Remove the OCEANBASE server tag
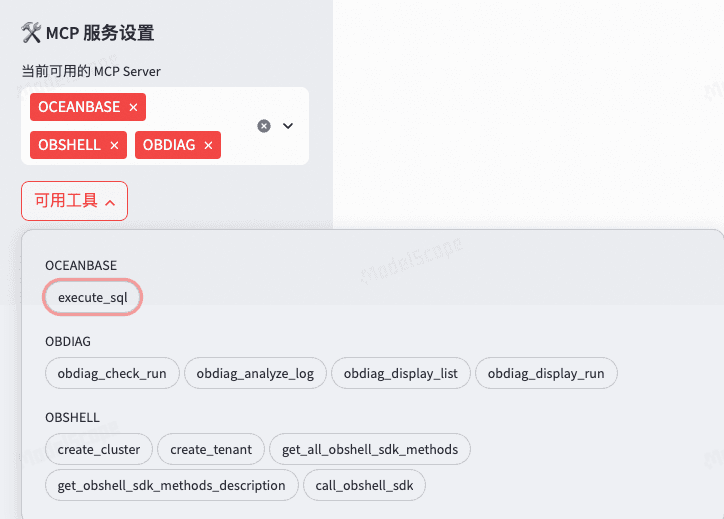The width and height of the screenshot is (724, 519). click(133, 107)
